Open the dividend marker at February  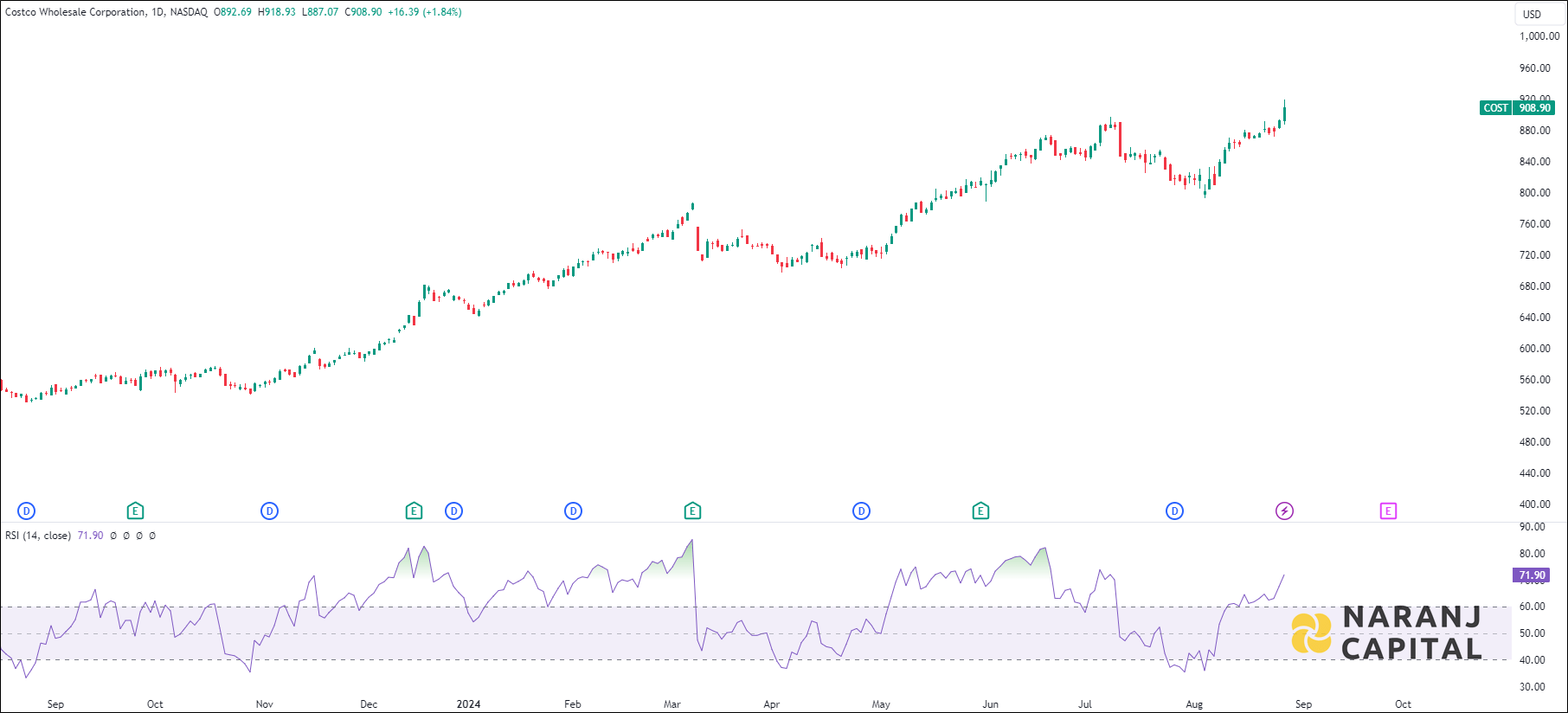pos(574,511)
